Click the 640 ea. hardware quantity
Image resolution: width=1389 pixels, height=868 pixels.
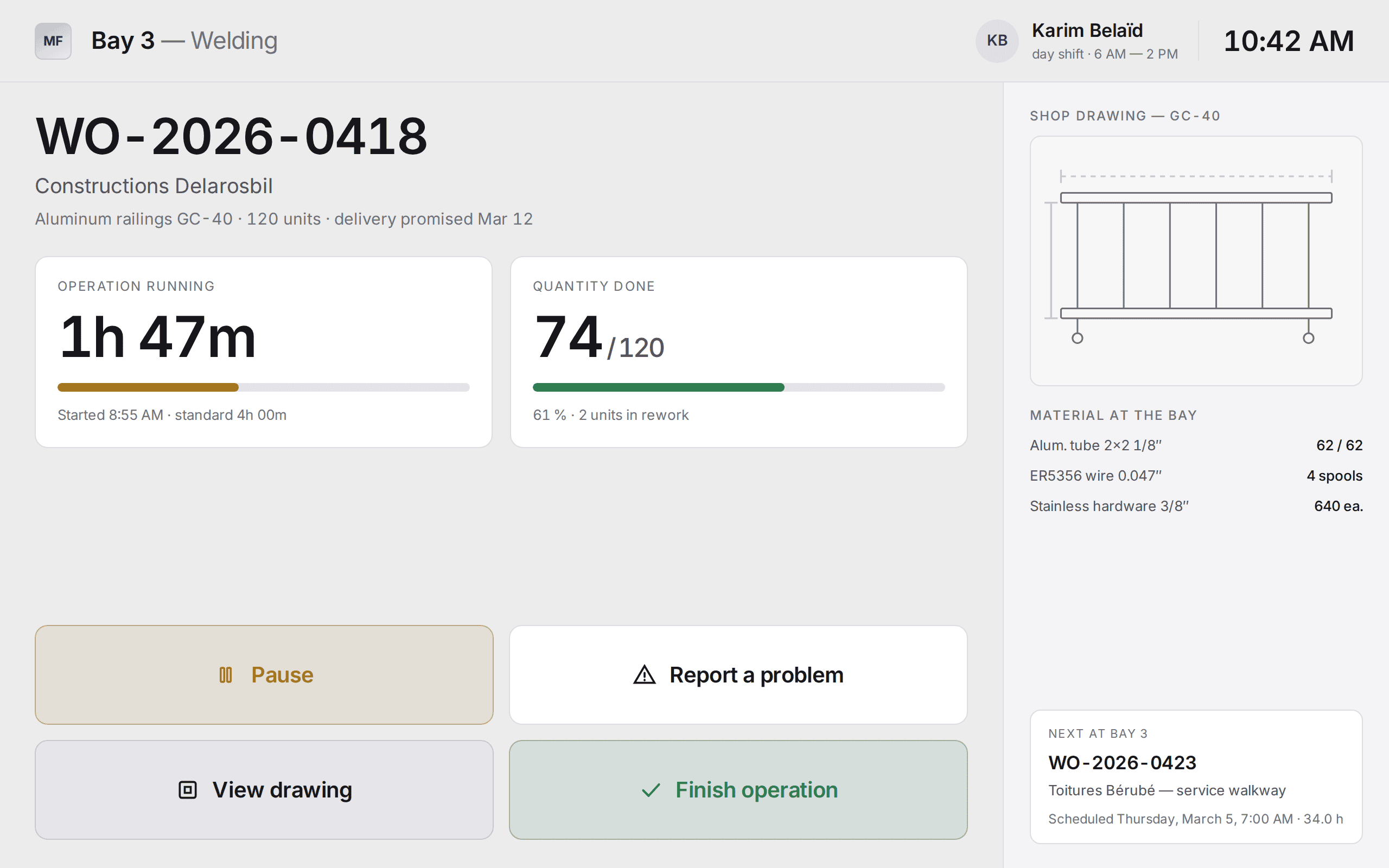pyautogui.click(x=1339, y=506)
